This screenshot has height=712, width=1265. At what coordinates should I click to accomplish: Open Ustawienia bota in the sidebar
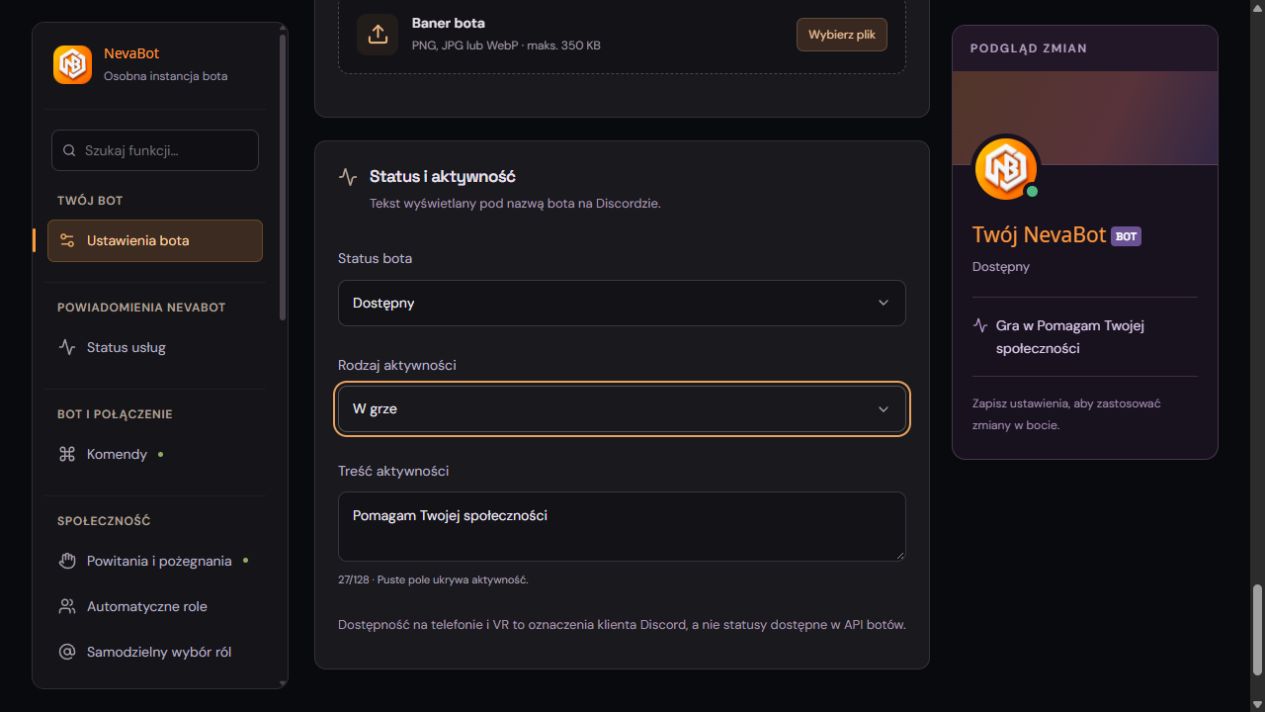[x=155, y=241]
